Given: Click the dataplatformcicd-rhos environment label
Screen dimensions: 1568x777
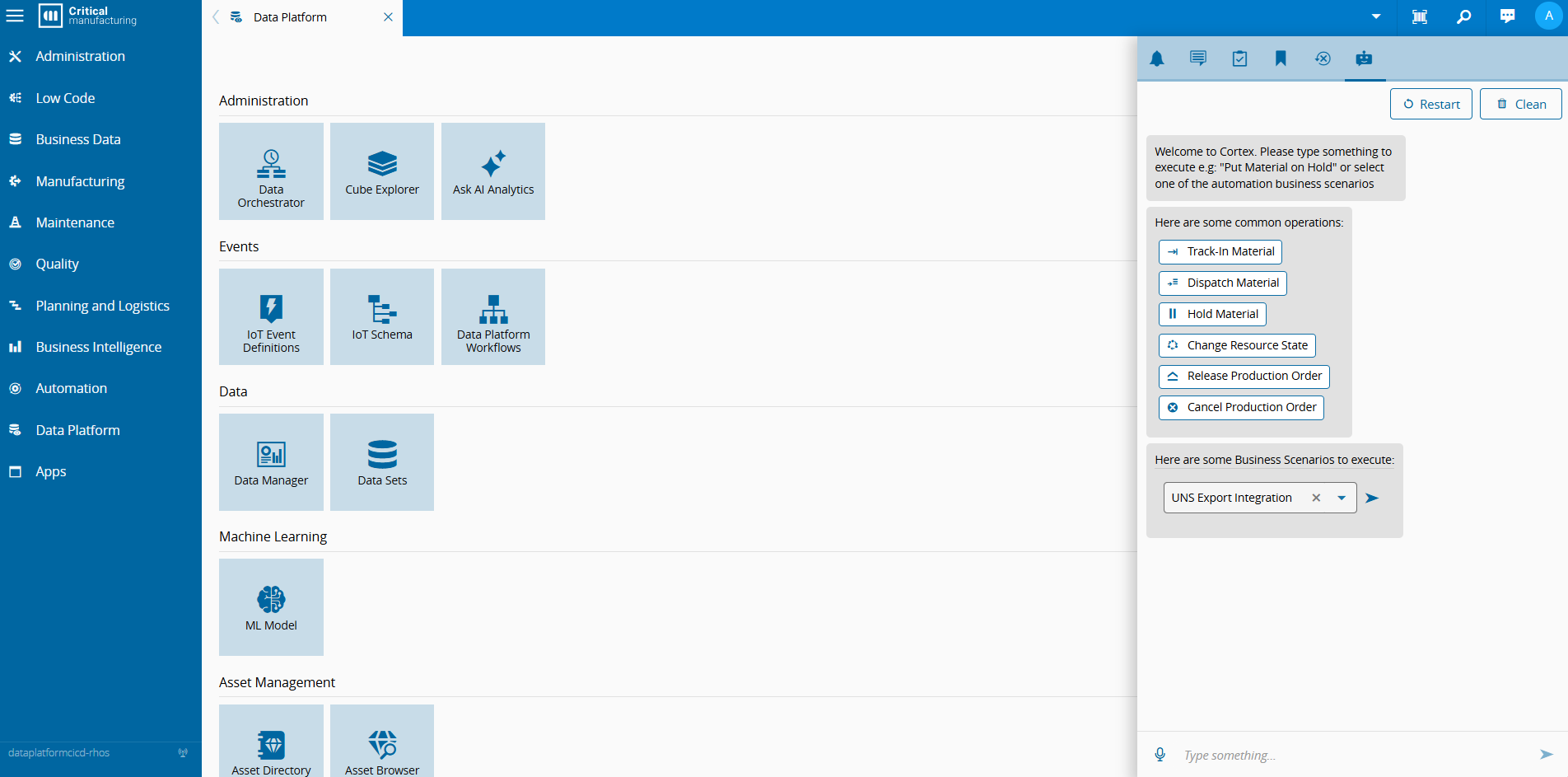Looking at the screenshot, I should [59, 753].
